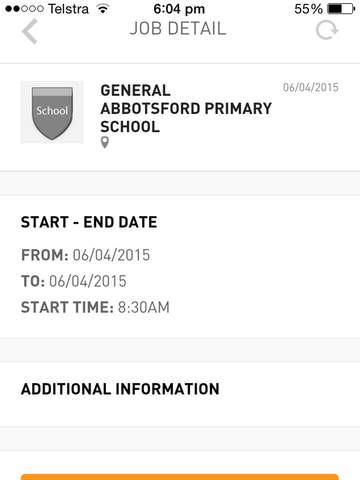Select the TO date value
Image resolution: width=360 pixels, height=480 pixels.
88,281
